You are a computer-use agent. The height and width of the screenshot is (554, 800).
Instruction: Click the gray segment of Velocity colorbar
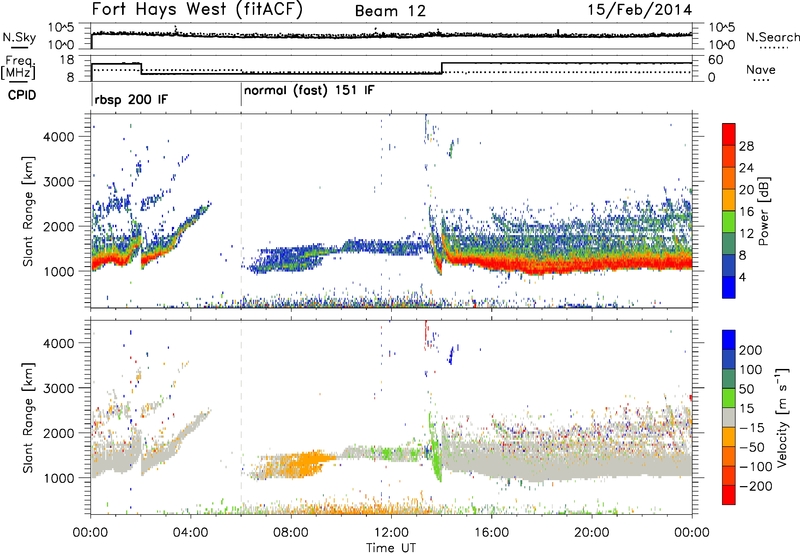[x=729, y=417]
